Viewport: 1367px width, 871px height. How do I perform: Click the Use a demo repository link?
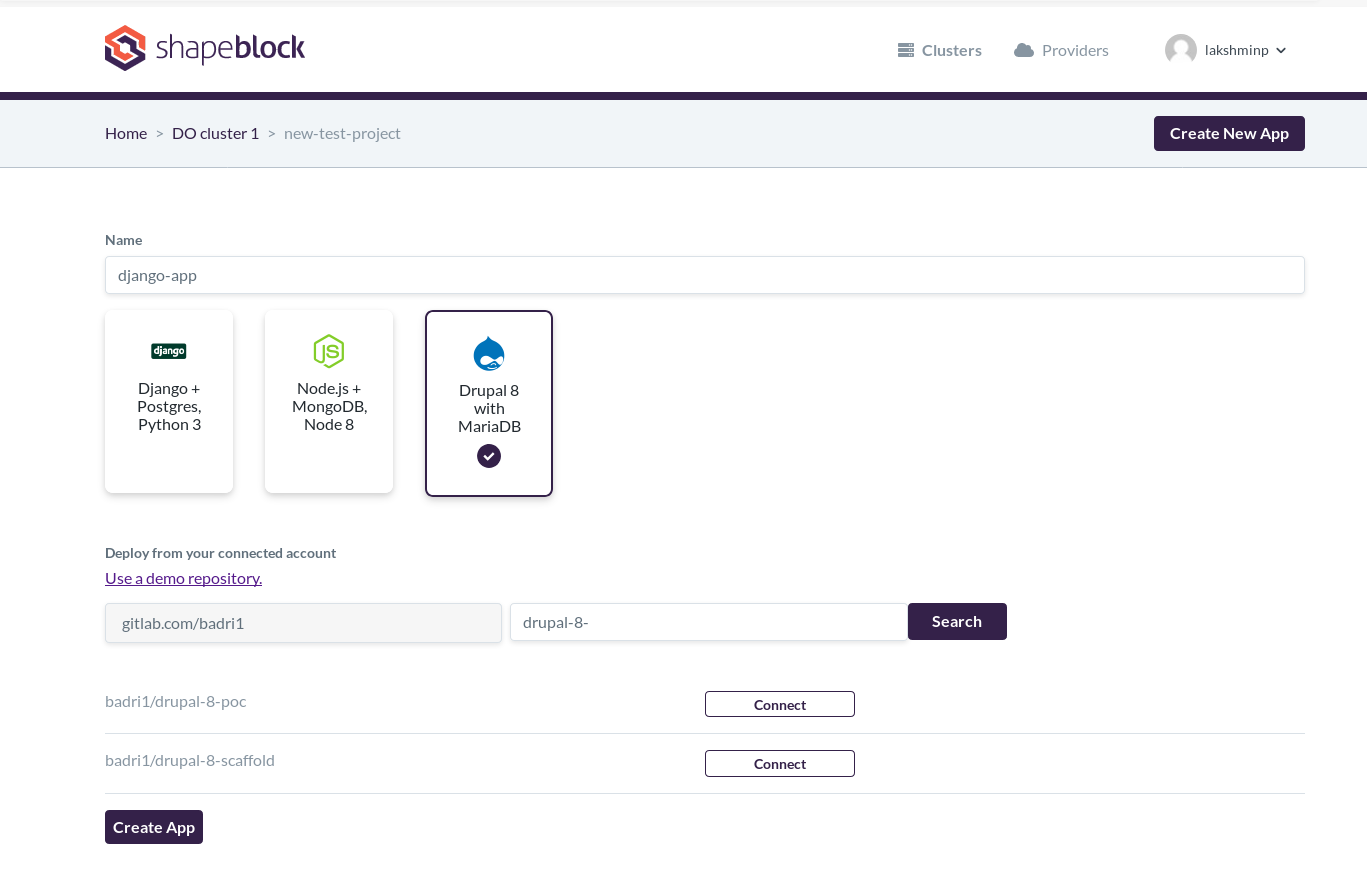coord(183,578)
